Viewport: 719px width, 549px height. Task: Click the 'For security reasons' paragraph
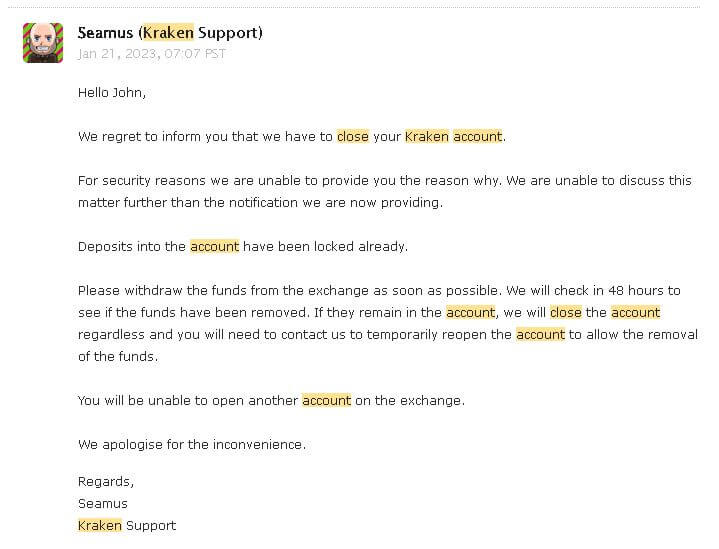(x=385, y=191)
